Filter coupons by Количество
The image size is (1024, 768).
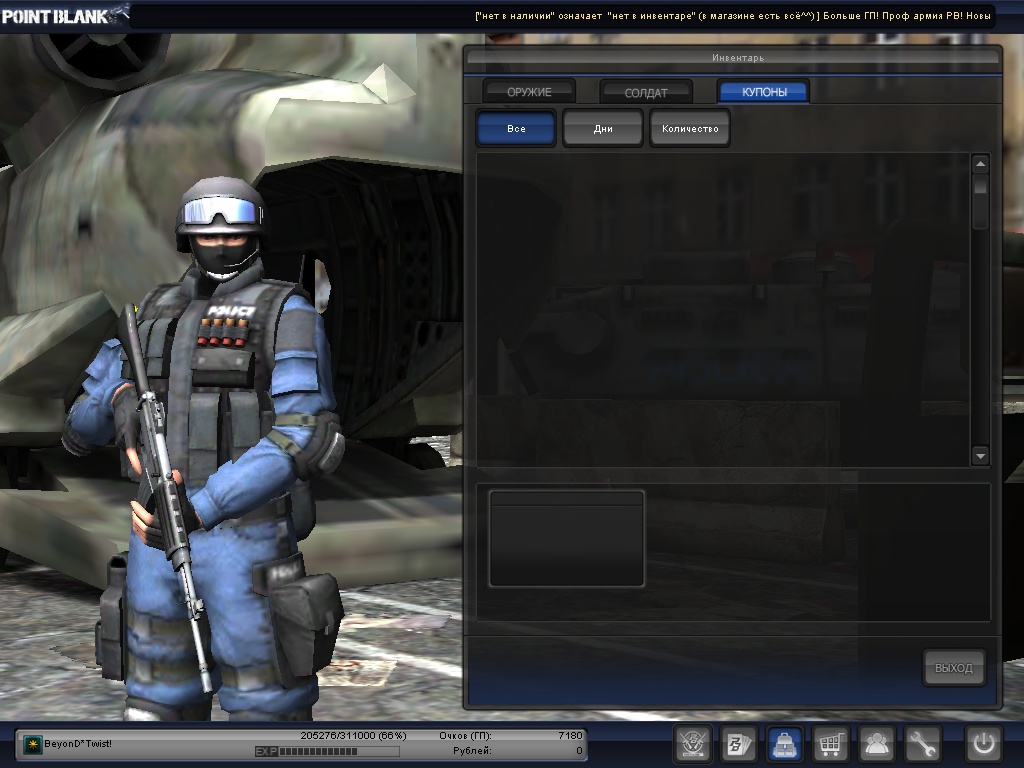coord(690,129)
